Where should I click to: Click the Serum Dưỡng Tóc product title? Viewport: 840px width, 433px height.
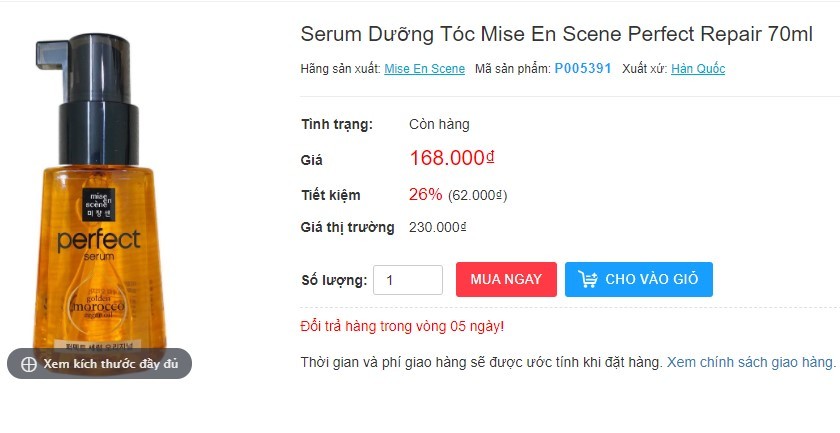pyautogui.click(x=556, y=34)
